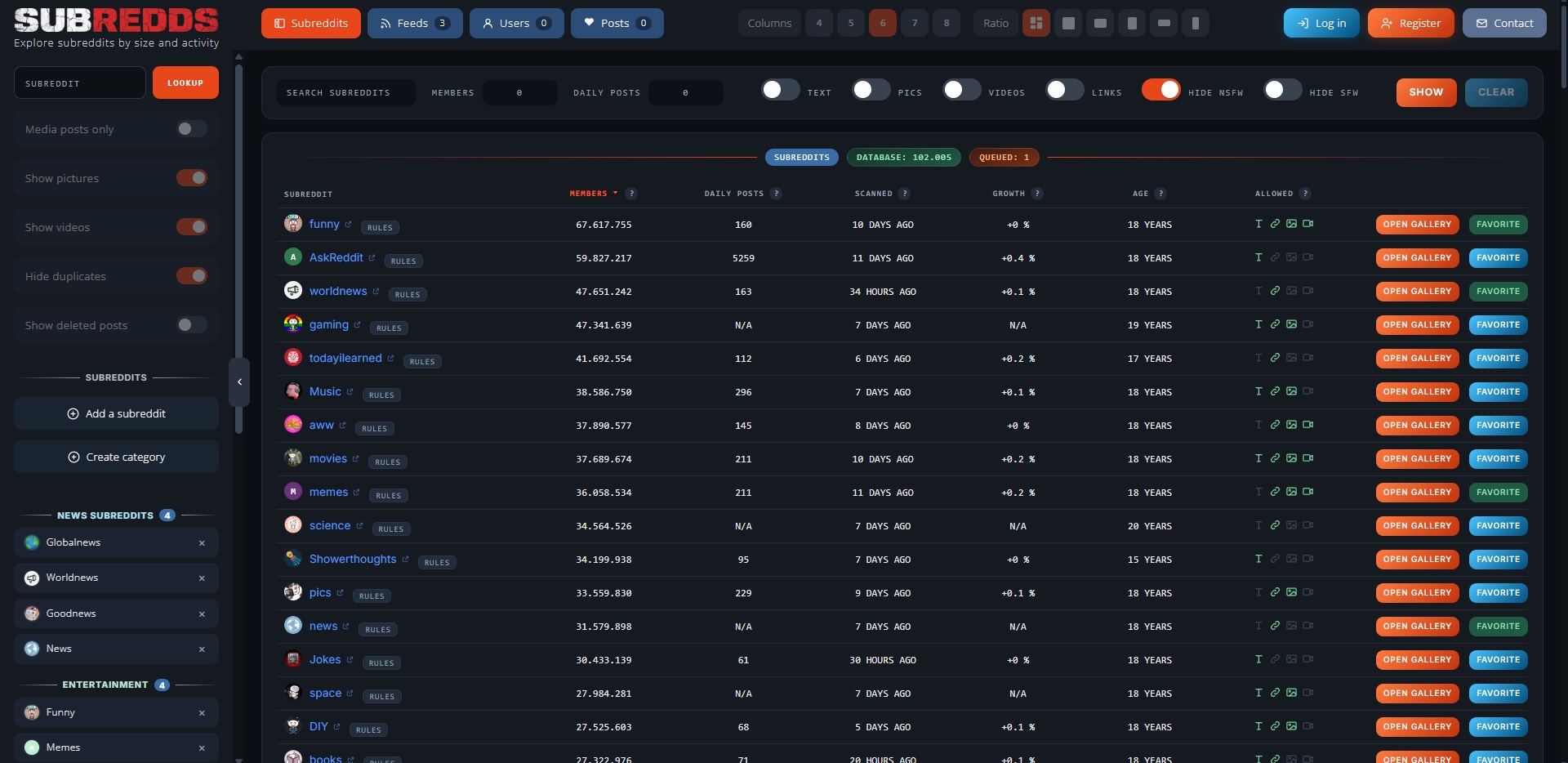The image size is (1568, 763).
Task: Set columns to 4
Action: tap(819, 23)
